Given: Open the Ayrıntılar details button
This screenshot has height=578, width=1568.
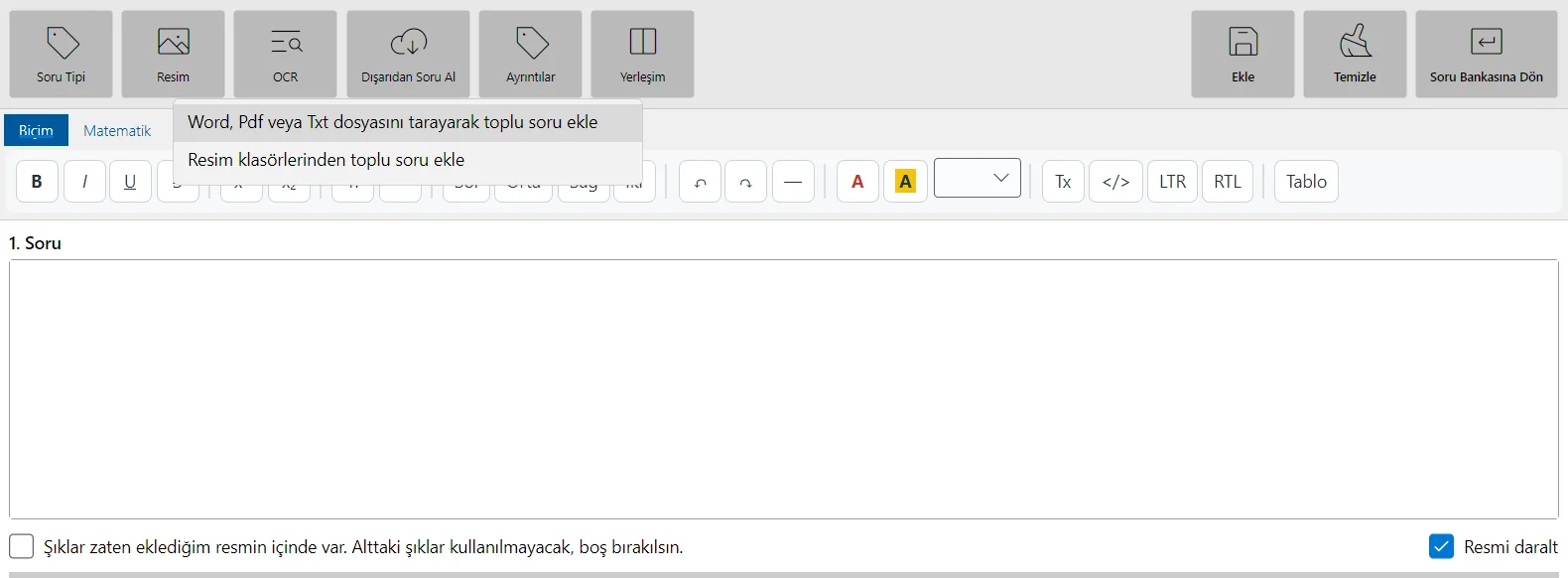Looking at the screenshot, I should point(531,55).
